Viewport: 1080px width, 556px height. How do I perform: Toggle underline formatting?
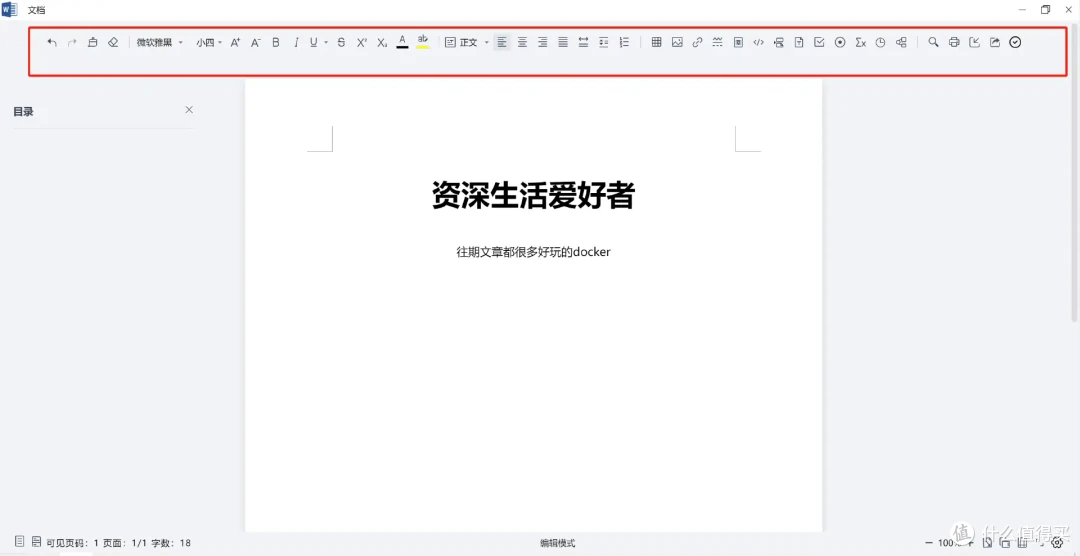314,43
